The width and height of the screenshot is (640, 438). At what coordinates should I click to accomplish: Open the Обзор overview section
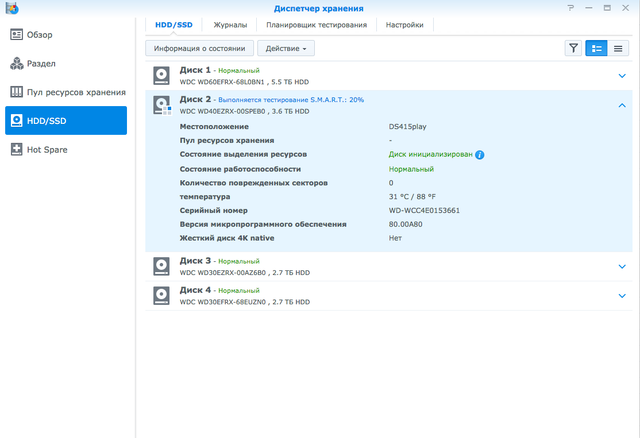[66, 35]
